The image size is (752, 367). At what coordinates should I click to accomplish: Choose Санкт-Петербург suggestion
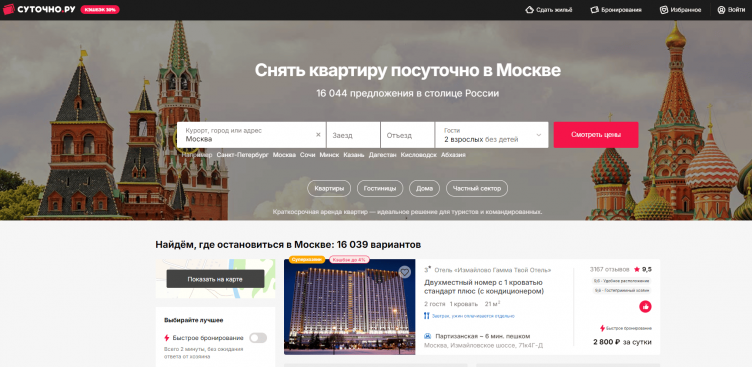[x=242, y=155]
